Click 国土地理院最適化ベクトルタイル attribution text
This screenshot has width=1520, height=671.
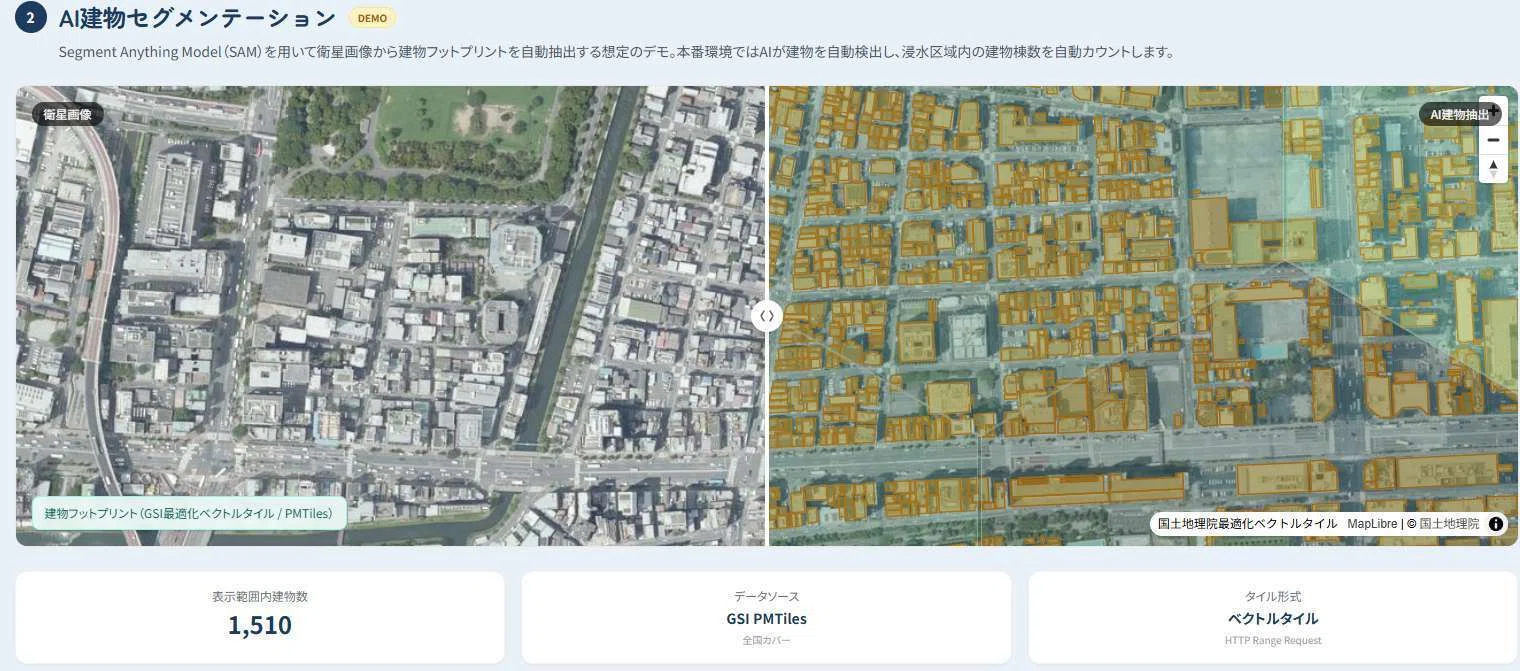coord(1247,524)
